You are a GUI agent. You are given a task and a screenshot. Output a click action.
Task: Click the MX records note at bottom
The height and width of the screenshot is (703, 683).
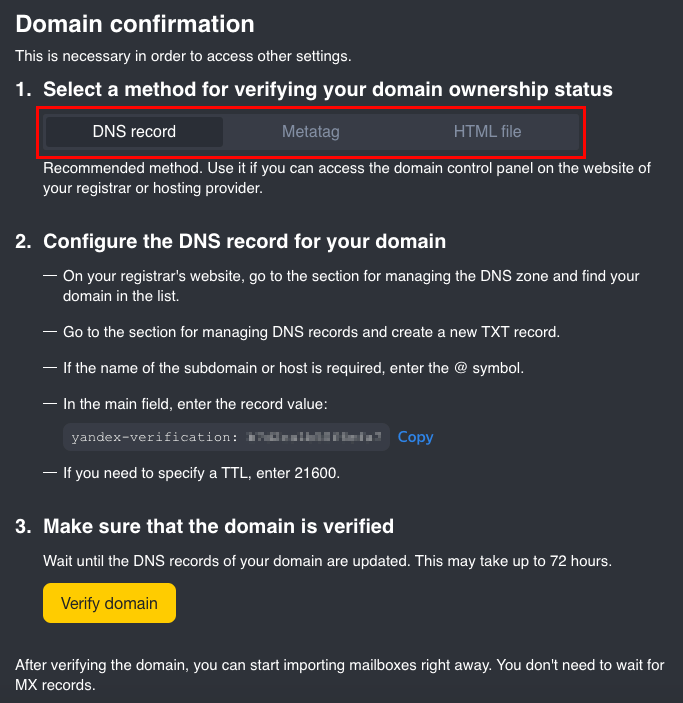click(339, 675)
